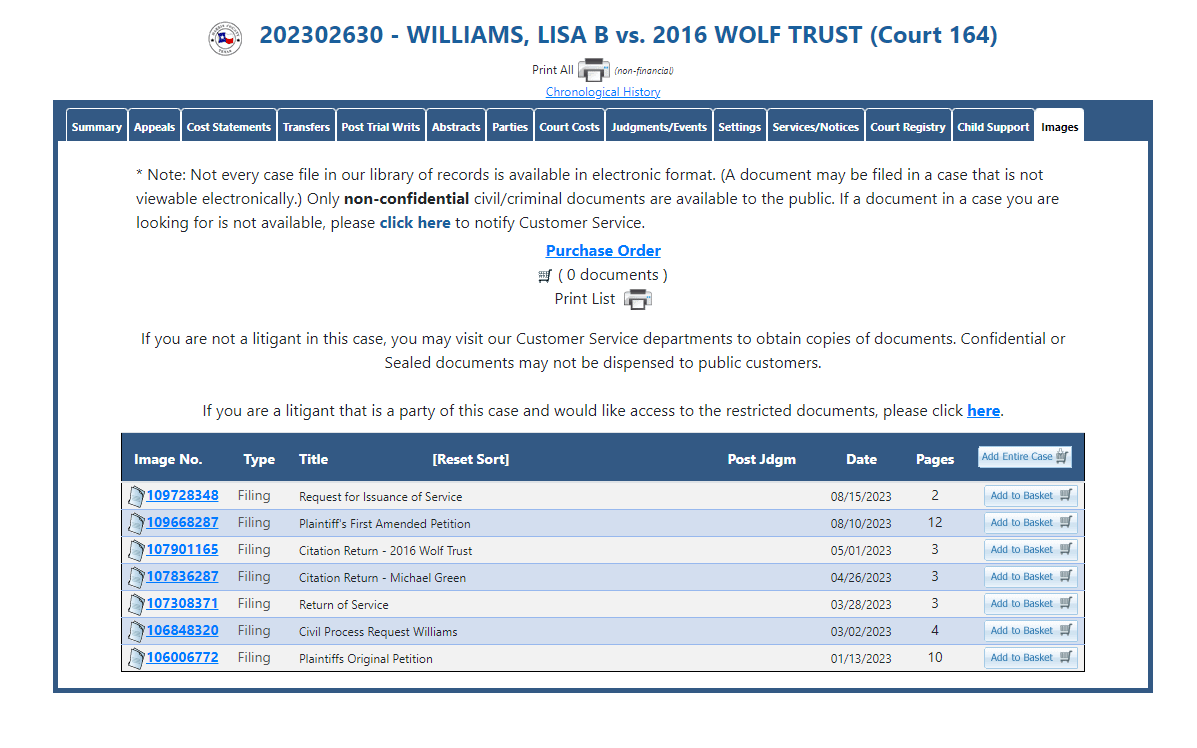Click the document icon for image 106848320

pos(136,631)
